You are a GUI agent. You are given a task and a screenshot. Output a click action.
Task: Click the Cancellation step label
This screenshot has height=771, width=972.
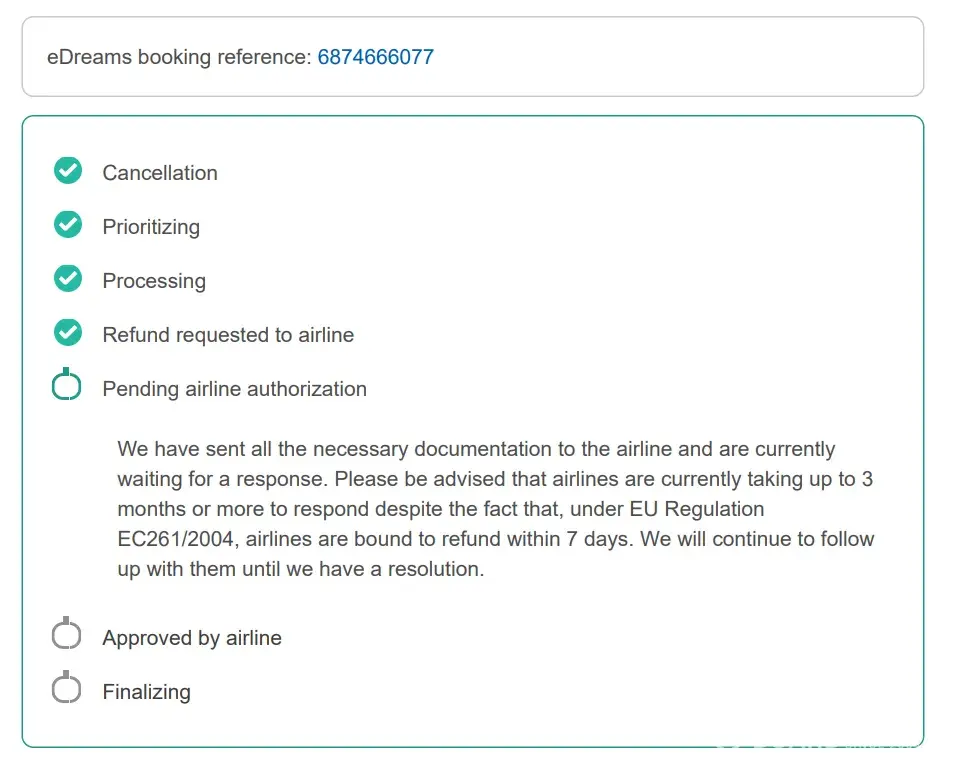[x=160, y=173]
